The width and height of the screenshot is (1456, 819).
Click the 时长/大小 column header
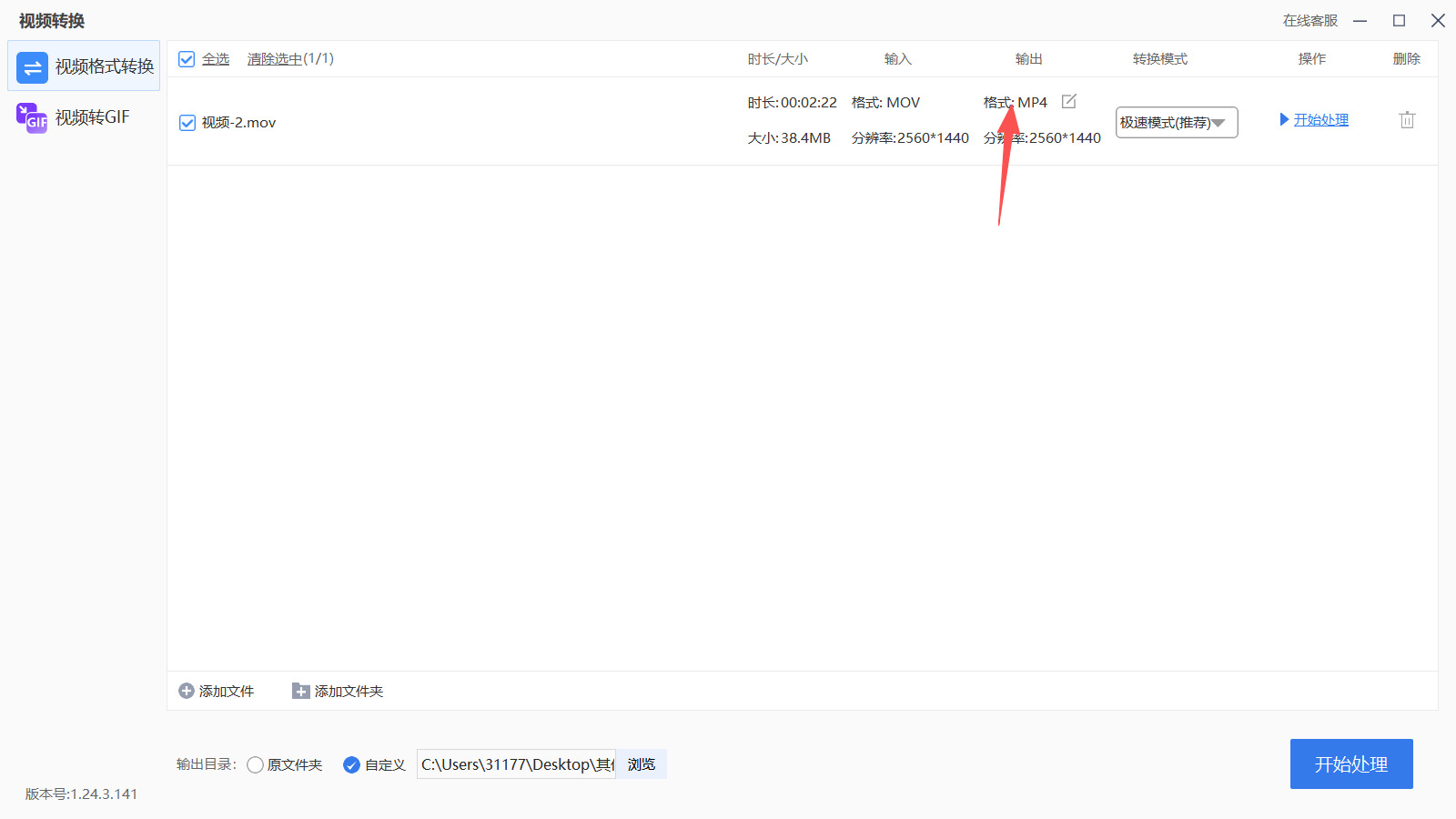(778, 59)
